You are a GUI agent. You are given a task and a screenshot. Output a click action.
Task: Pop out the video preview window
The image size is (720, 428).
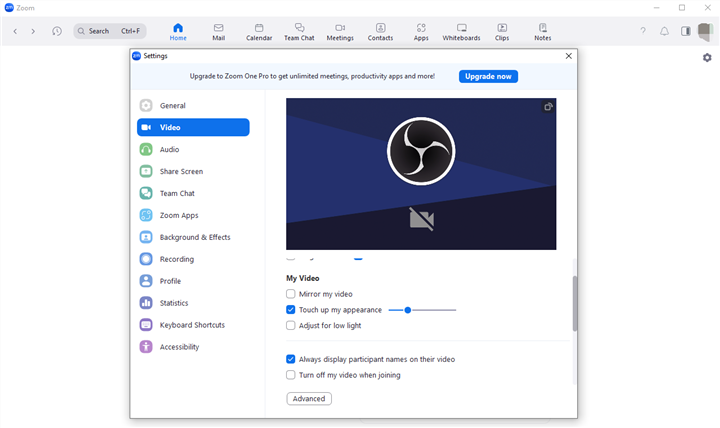click(x=548, y=107)
